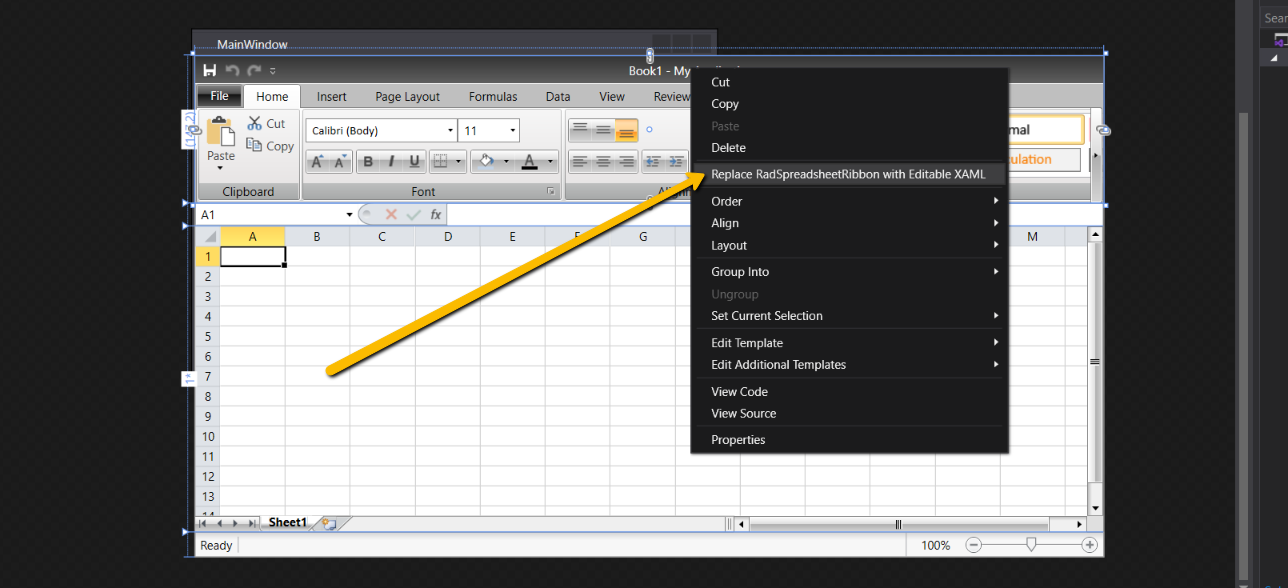Switch to the View ribbon tab
This screenshot has width=1288, height=588.
coord(612,97)
